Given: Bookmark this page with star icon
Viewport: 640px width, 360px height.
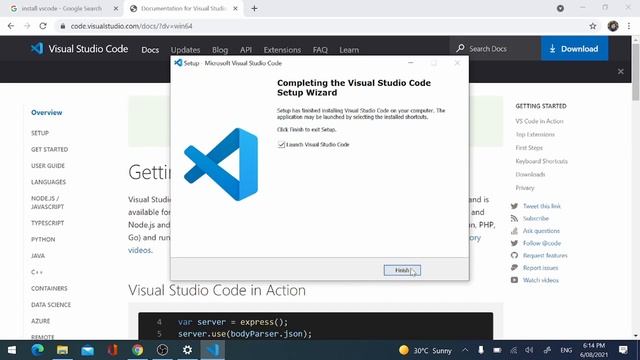Looking at the screenshot, I should pyautogui.click(x=593, y=26).
